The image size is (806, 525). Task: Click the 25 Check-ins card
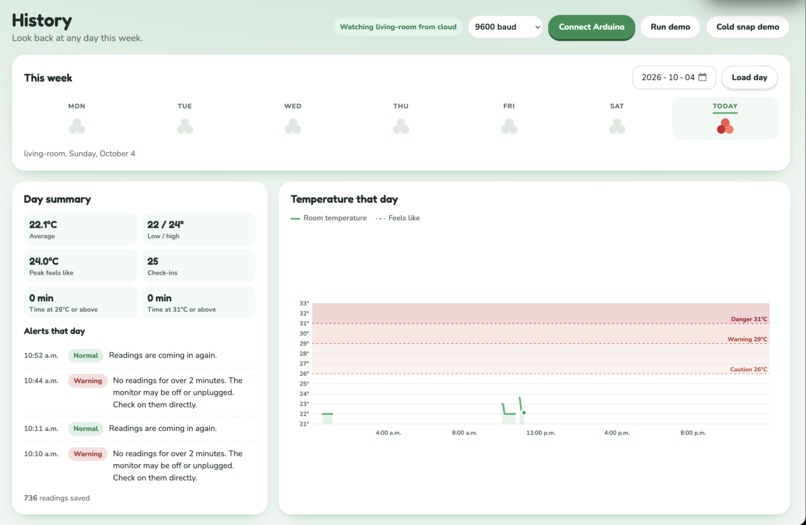coord(199,265)
